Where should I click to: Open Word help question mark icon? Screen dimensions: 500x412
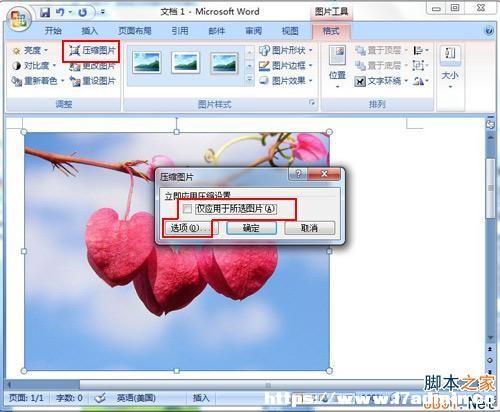coord(489,31)
